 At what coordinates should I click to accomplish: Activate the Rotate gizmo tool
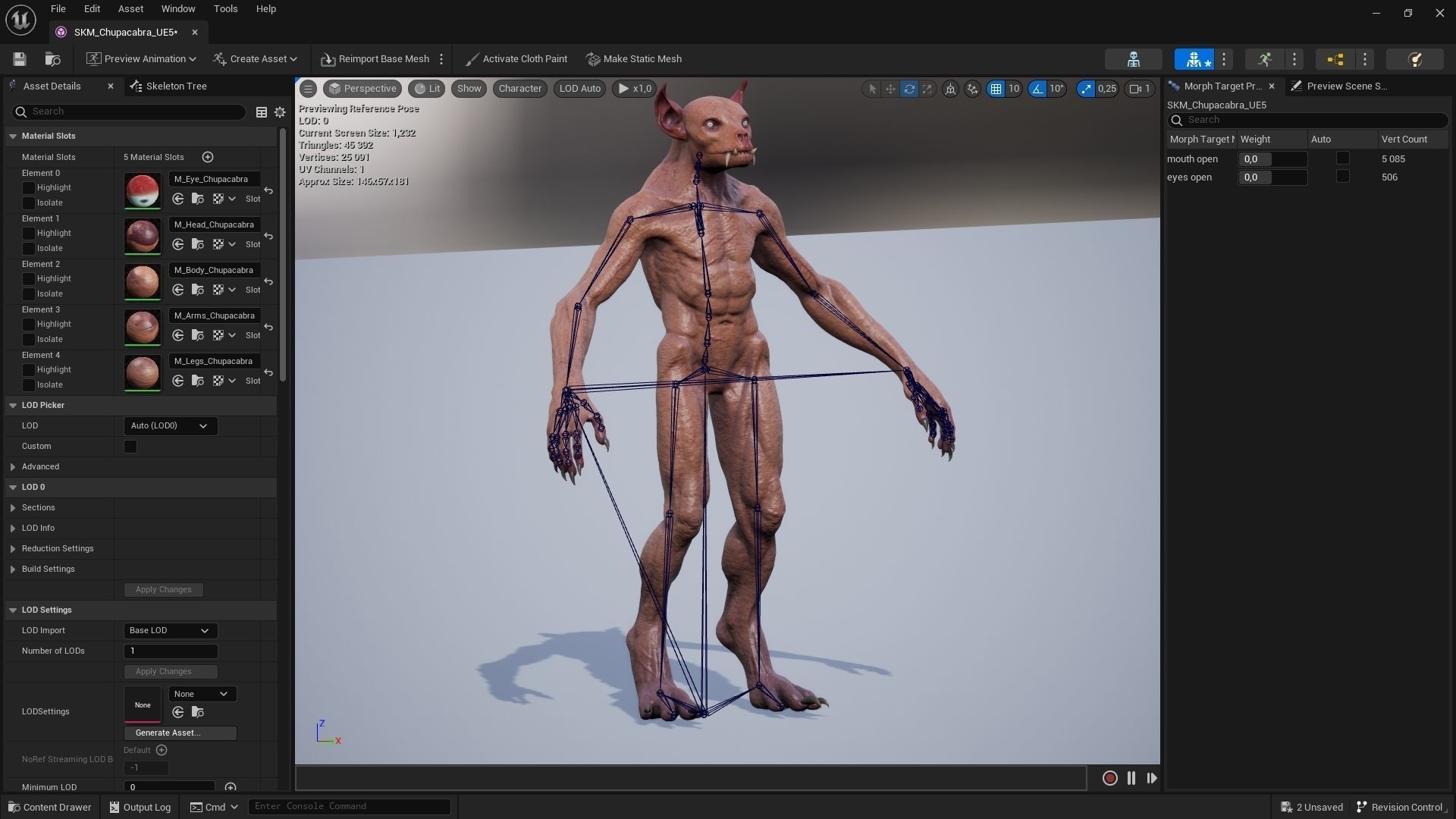point(908,89)
